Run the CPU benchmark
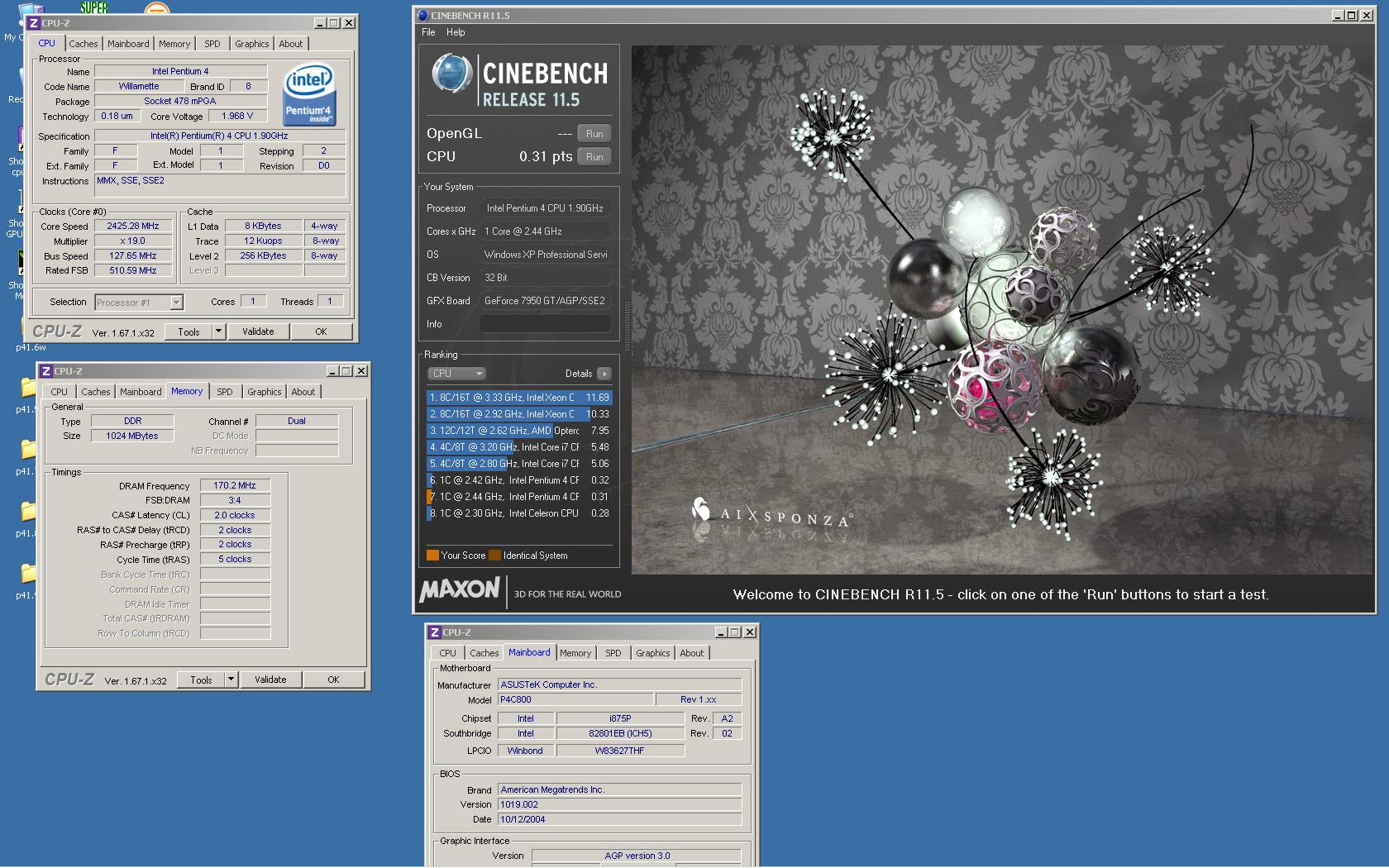This screenshot has height=868, width=1389. tap(594, 157)
